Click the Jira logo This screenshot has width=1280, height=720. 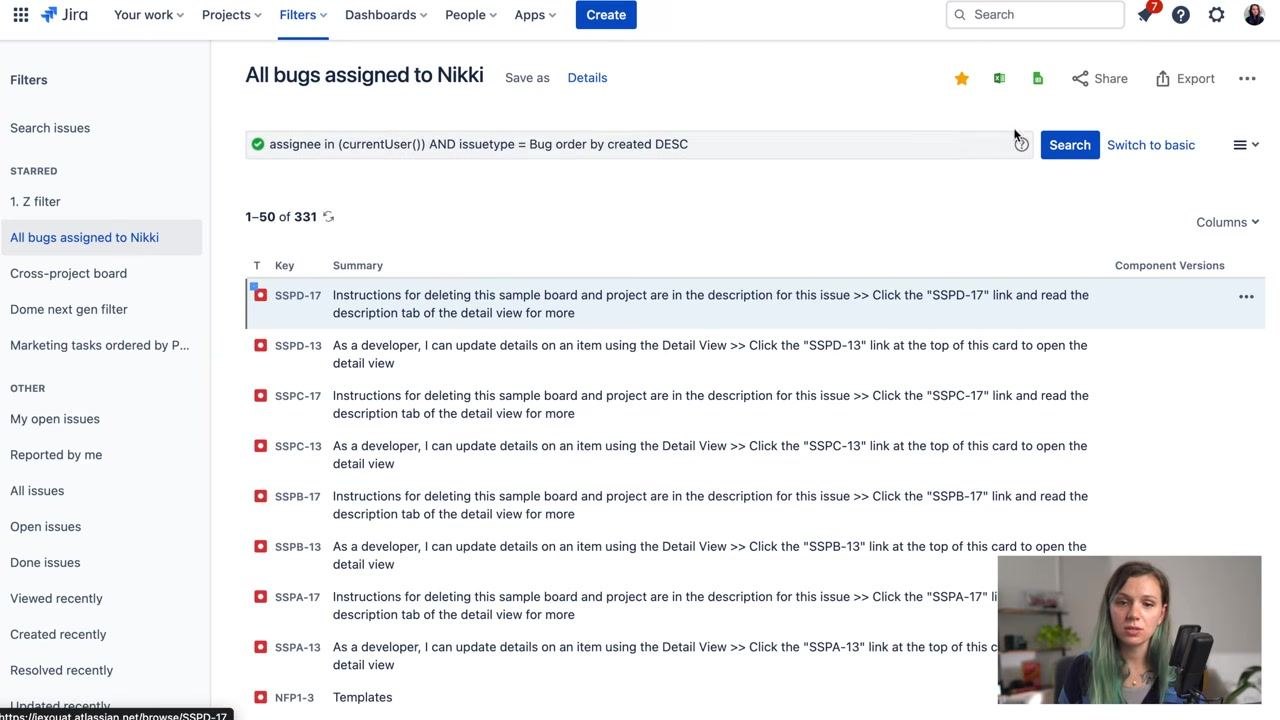point(64,15)
